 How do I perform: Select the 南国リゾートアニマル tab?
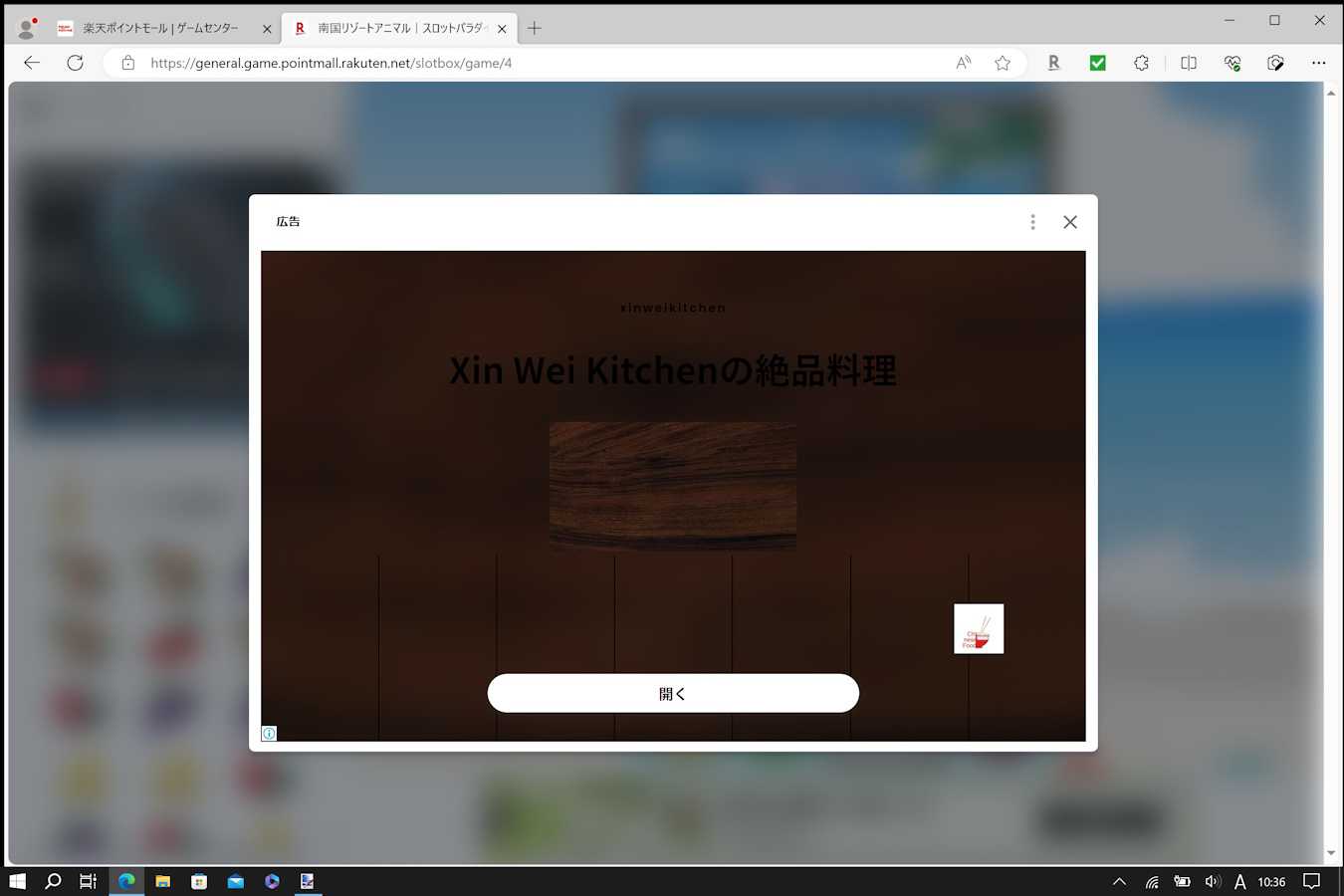pyautogui.click(x=399, y=28)
